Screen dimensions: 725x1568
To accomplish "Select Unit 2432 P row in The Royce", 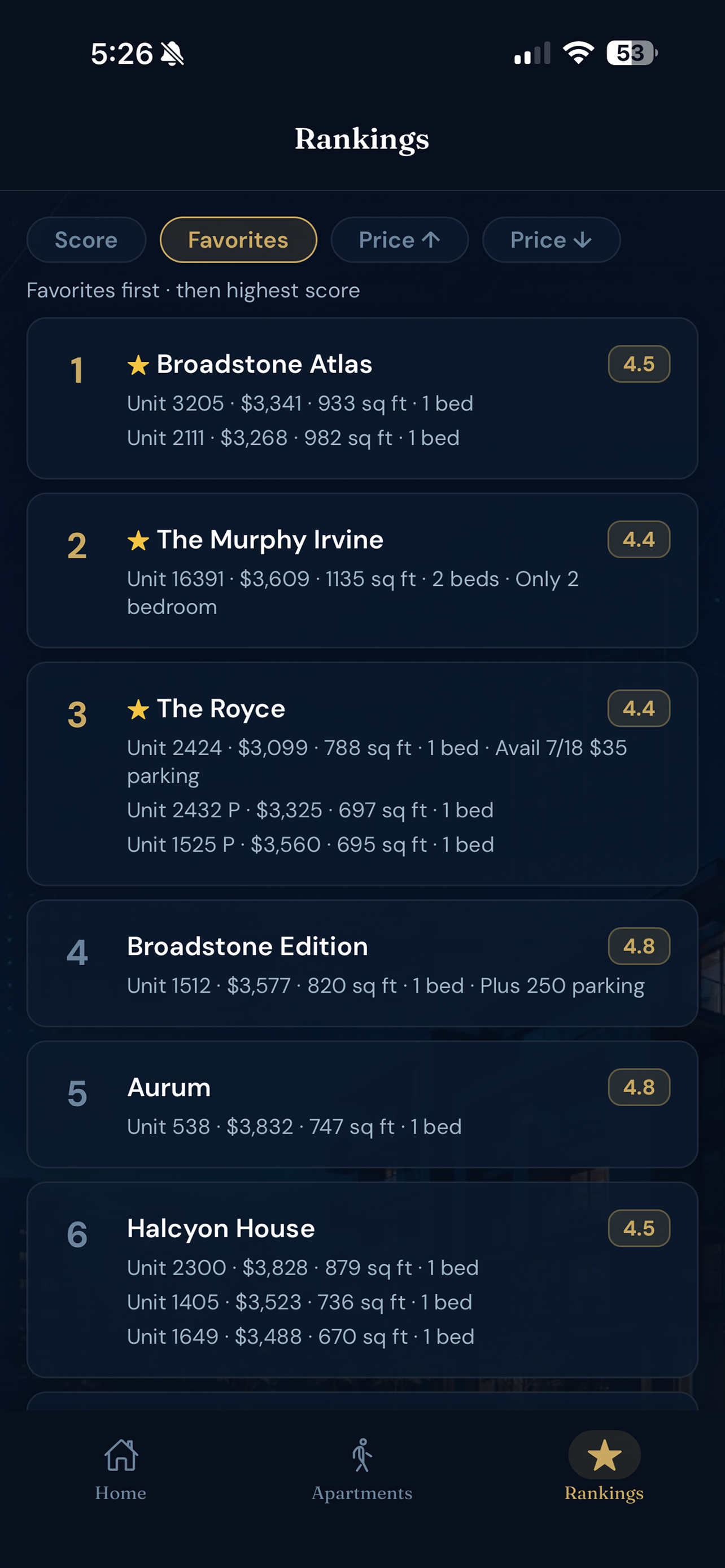I will 311,810.
